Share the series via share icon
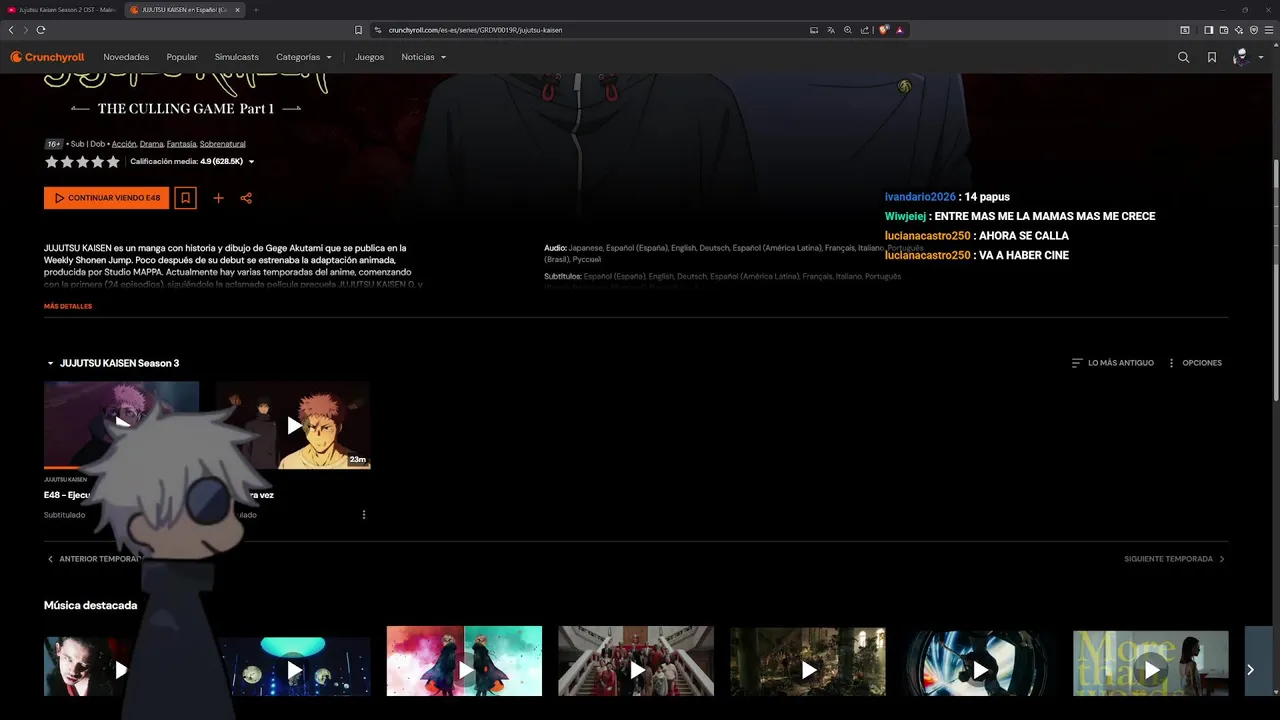 coord(246,198)
